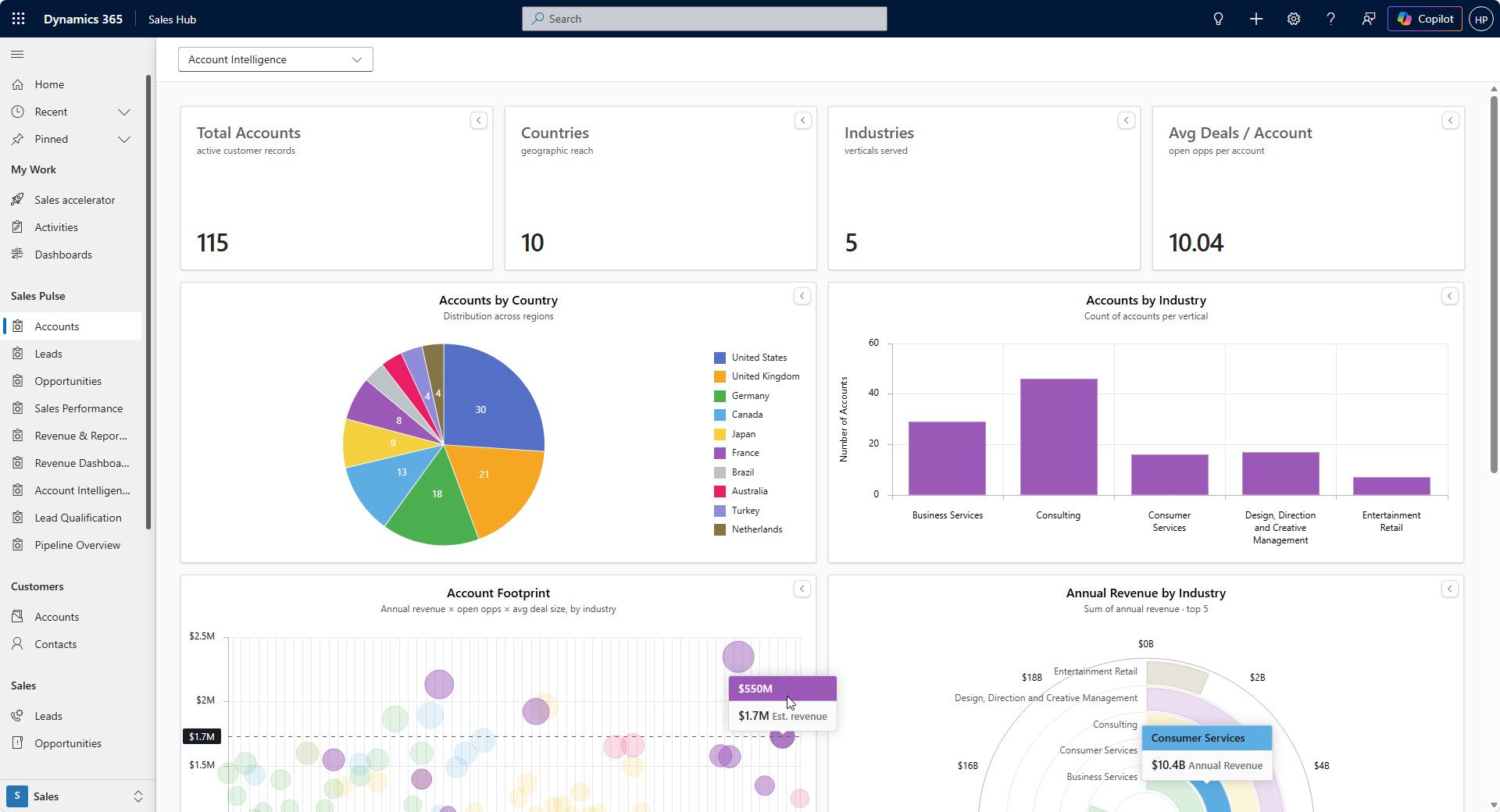Expand the Pinned section chevron
1500x812 pixels.
(x=124, y=139)
